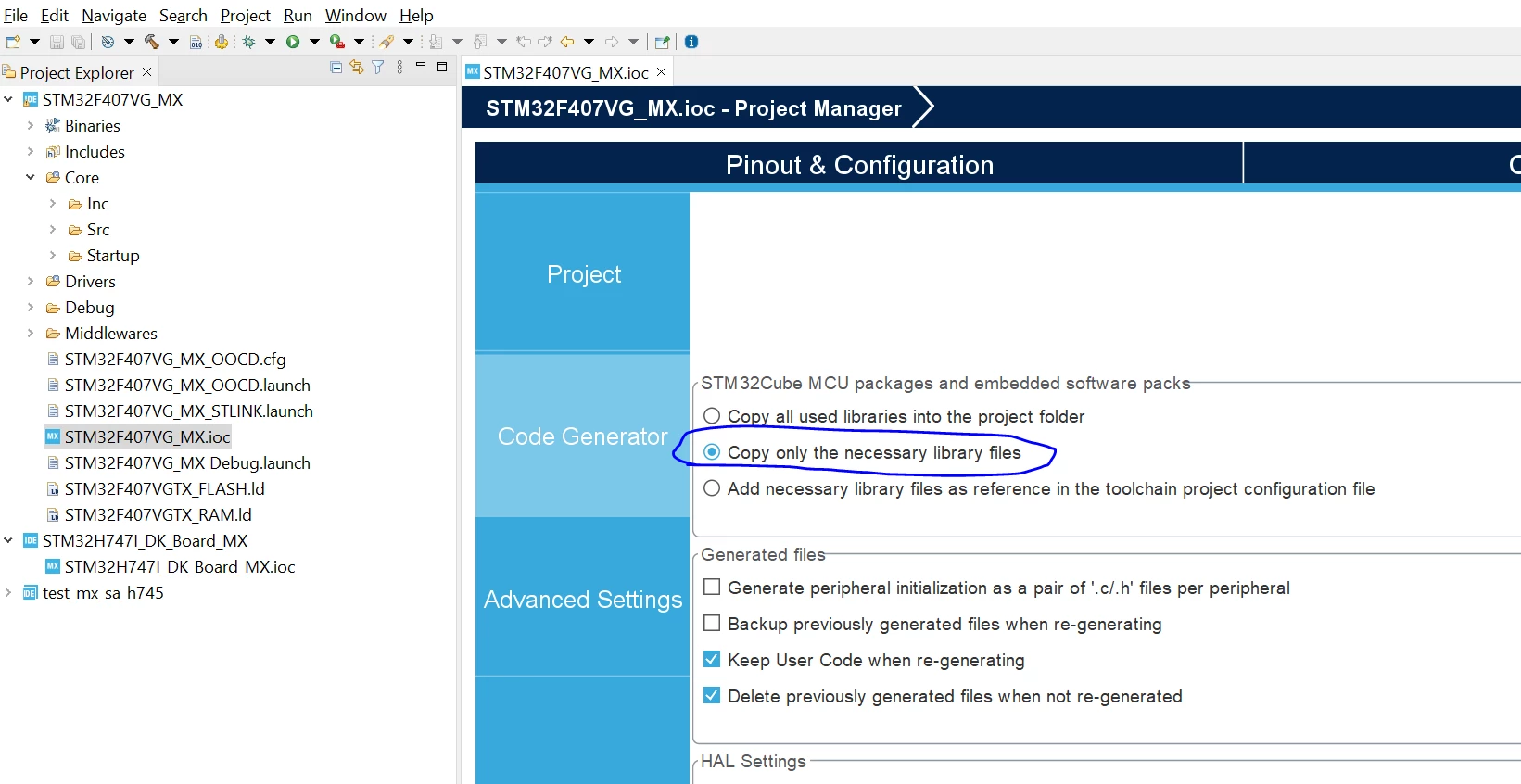The width and height of the screenshot is (1521, 784).
Task: Uncheck Delete previously generated files option
Action: click(712, 695)
